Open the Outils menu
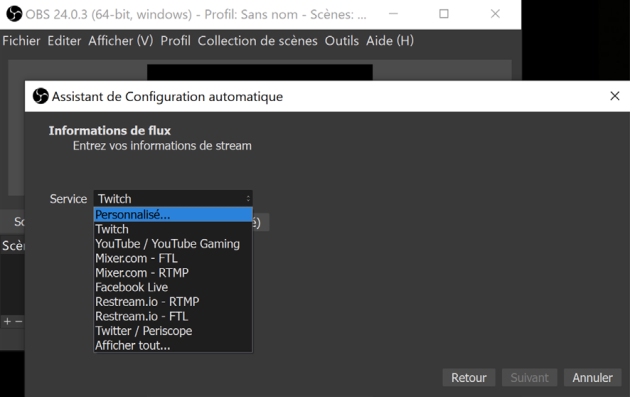Image resolution: width=630 pixels, height=397 pixels. (x=342, y=41)
